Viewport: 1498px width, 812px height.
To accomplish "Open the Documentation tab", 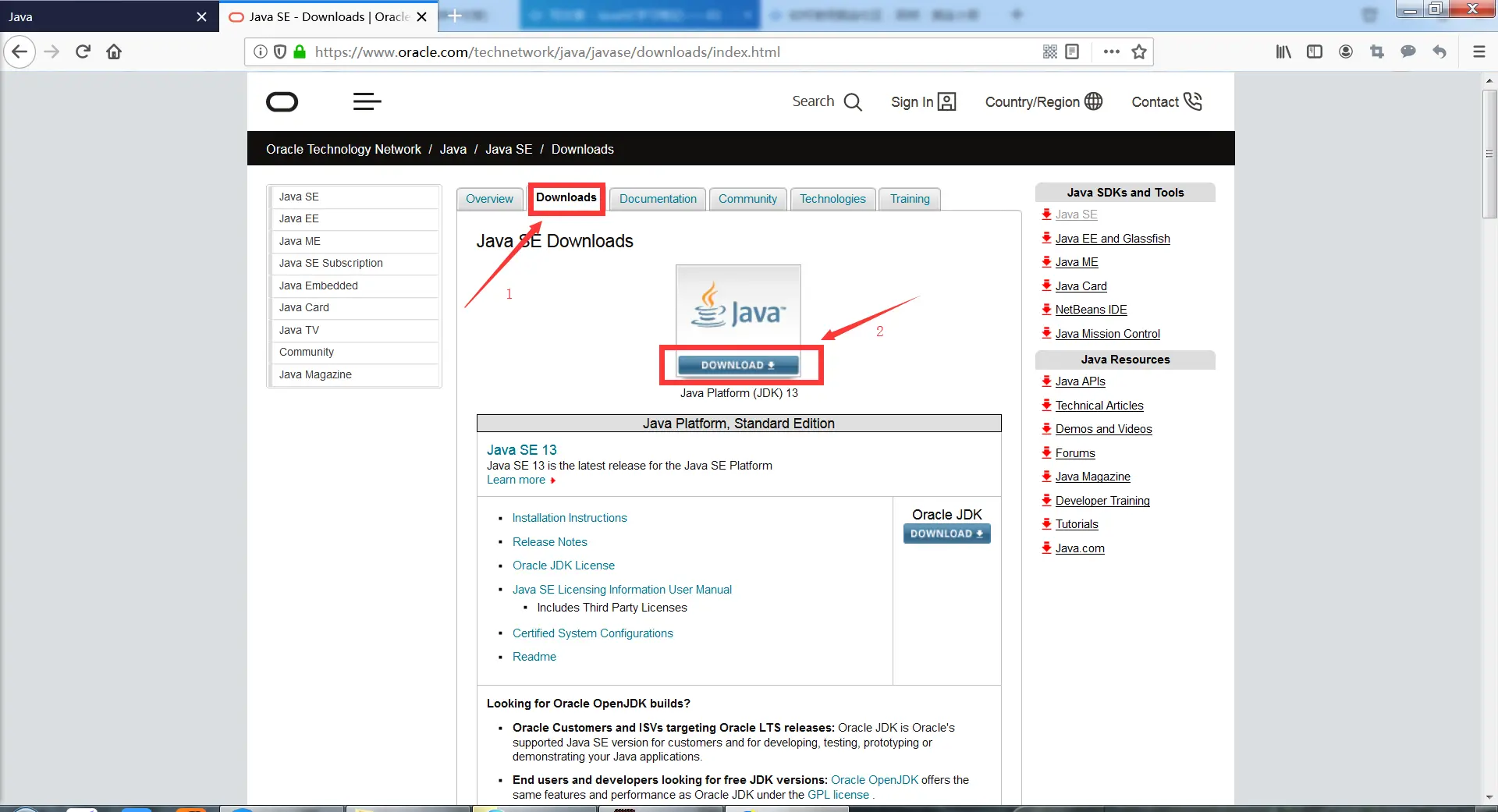I will pos(658,199).
